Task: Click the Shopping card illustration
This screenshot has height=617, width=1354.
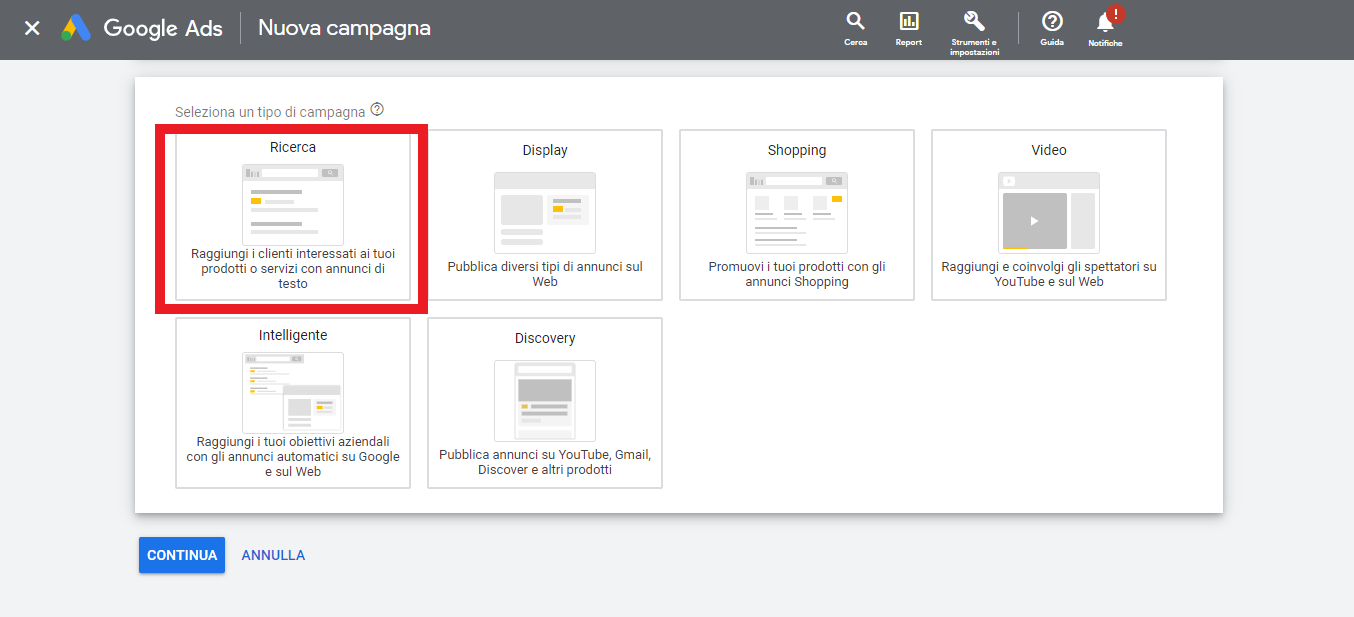Action: [797, 212]
